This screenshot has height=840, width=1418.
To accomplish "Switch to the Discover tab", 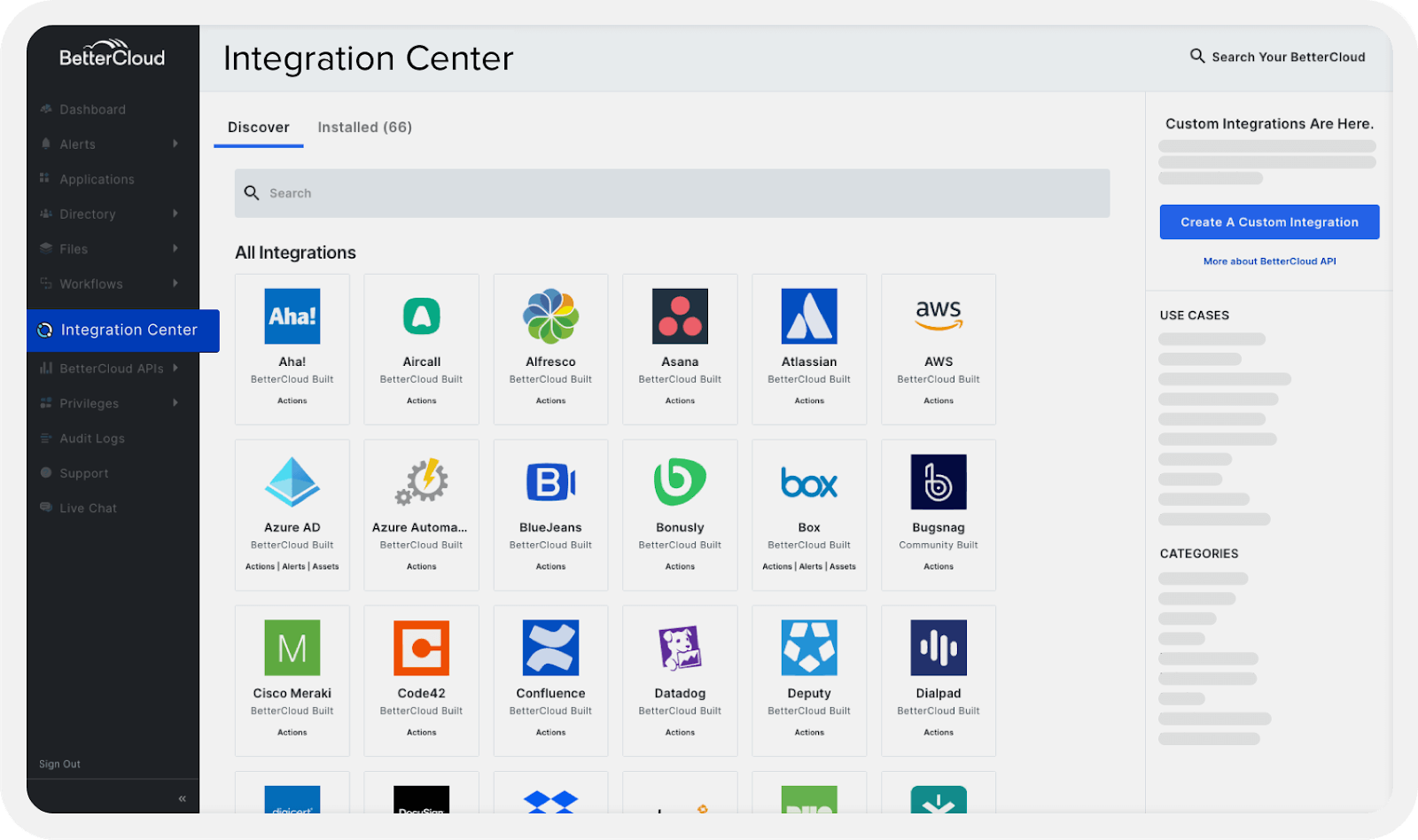I will [259, 128].
